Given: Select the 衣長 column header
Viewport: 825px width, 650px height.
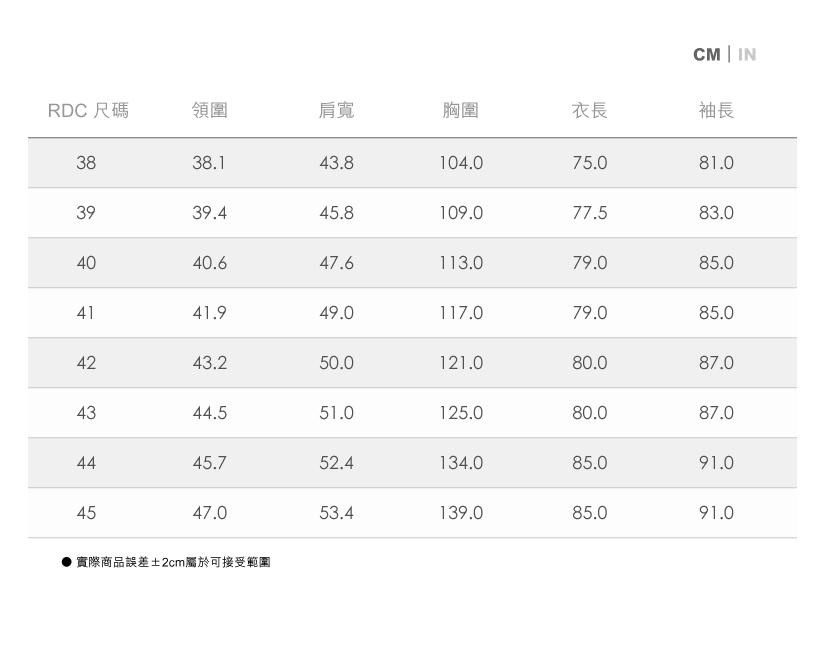Looking at the screenshot, I should click(590, 110).
